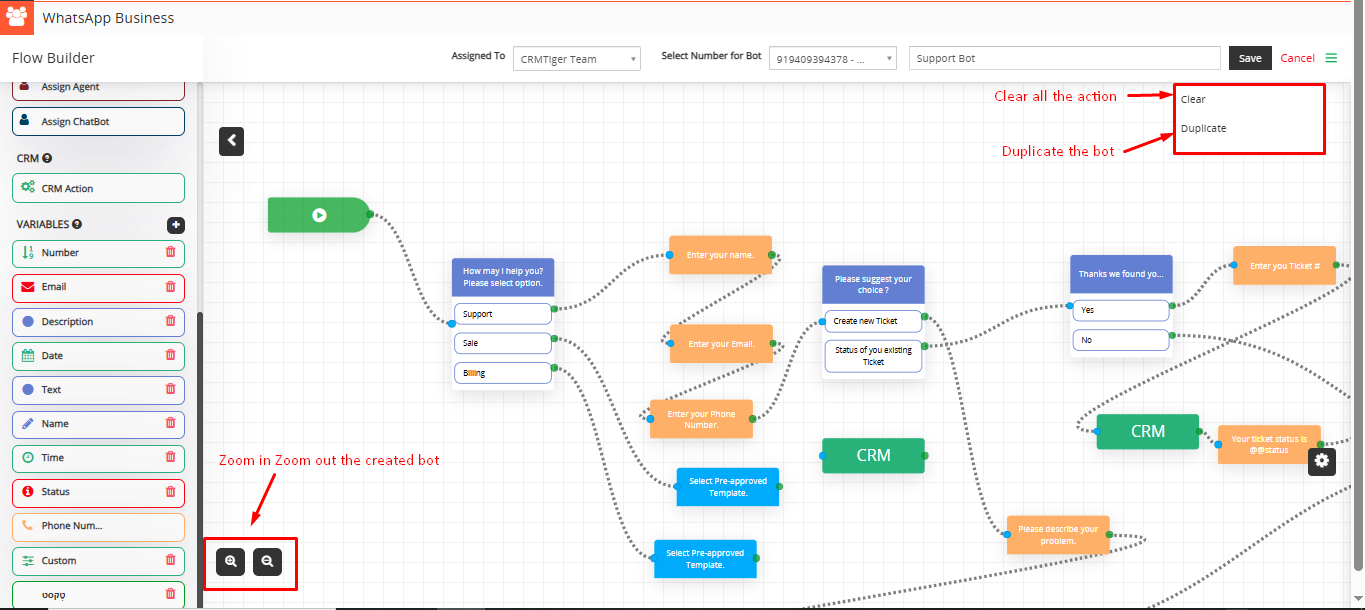The width and height of the screenshot is (1365, 610).
Task: Add a new variable with the plus icon
Action: (175, 225)
